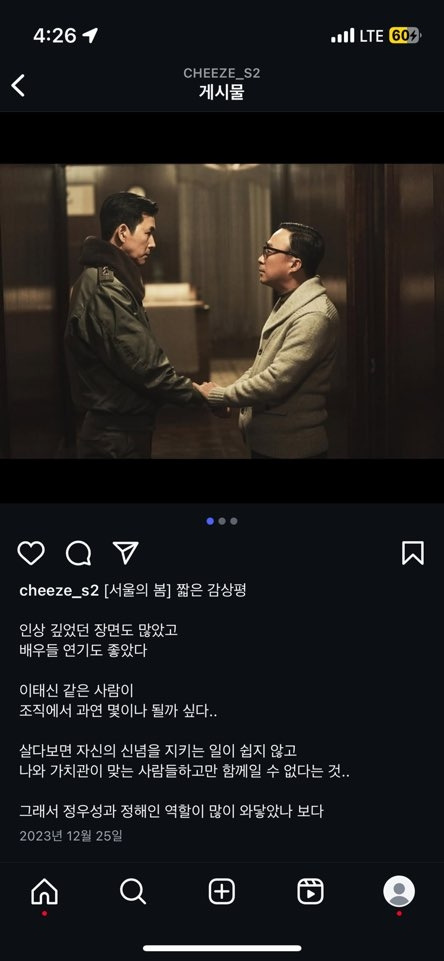The image size is (444, 961).
Task: Open Reels tab icon
Action: pyautogui.click(x=310, y=891)
